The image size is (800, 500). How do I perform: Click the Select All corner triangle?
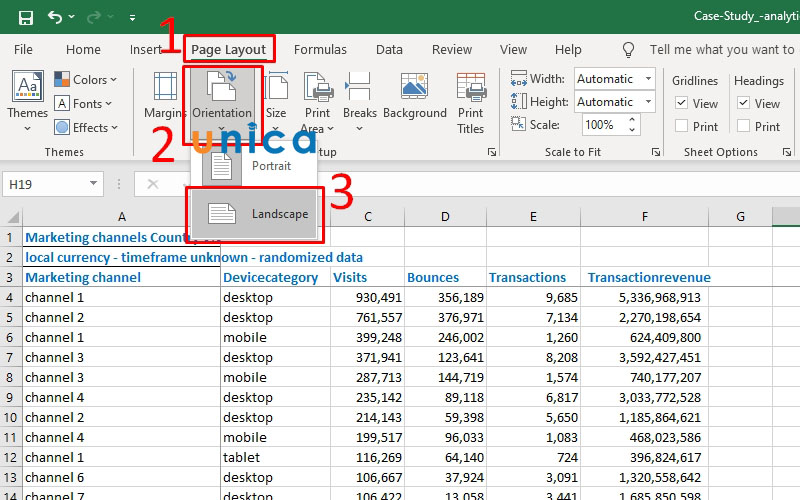coord(12,217)
